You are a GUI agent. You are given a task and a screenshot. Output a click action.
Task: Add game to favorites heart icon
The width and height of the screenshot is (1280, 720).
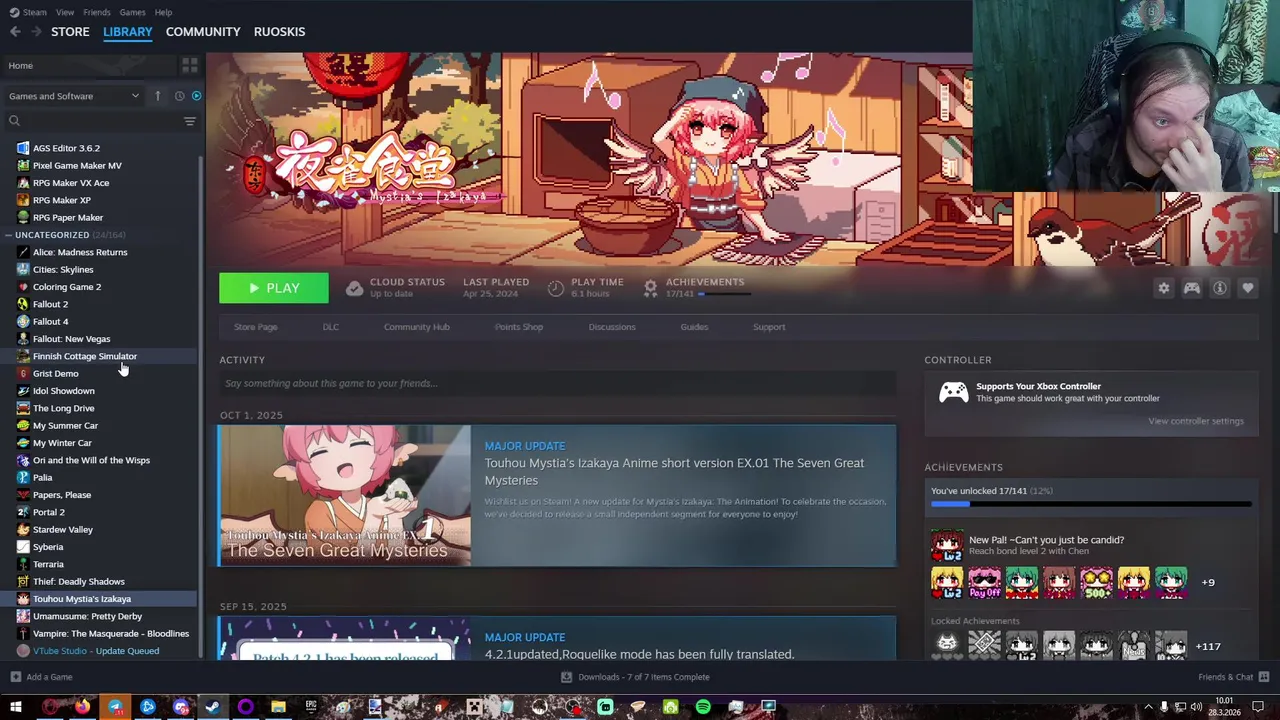(x=1248, y=288)
